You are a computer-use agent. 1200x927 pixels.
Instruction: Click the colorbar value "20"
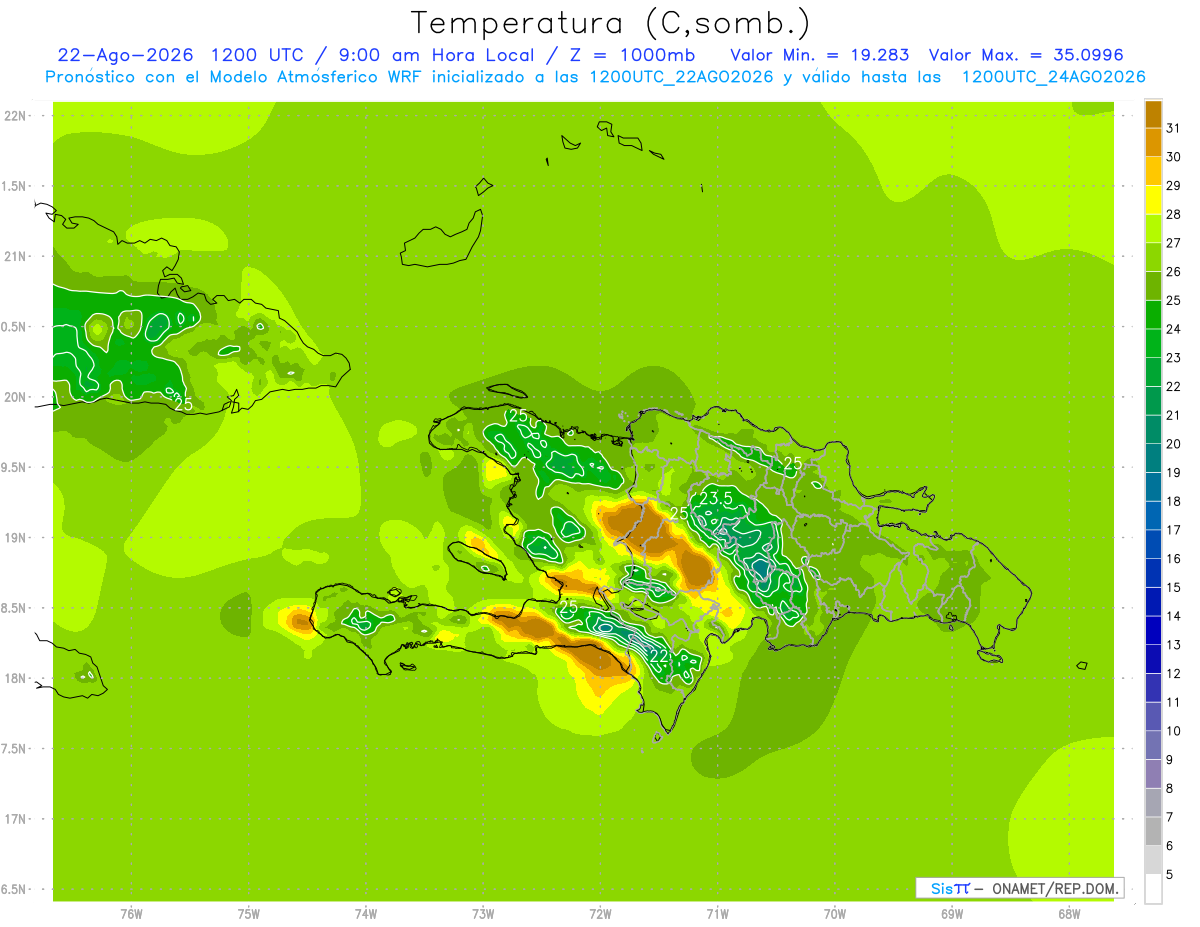pyautogui.click(x=1173, y=444)
